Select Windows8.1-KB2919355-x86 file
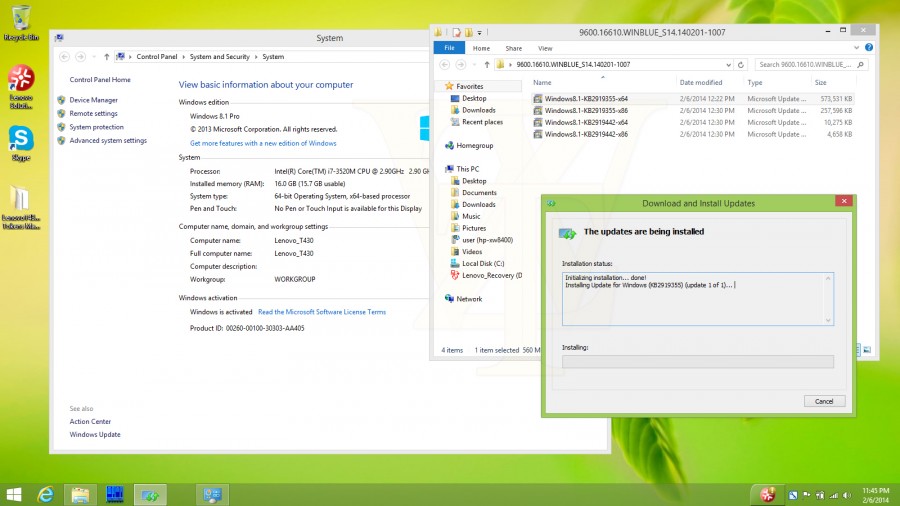The width and height of the screenshot is (900, 506). (x=586, y=111)
